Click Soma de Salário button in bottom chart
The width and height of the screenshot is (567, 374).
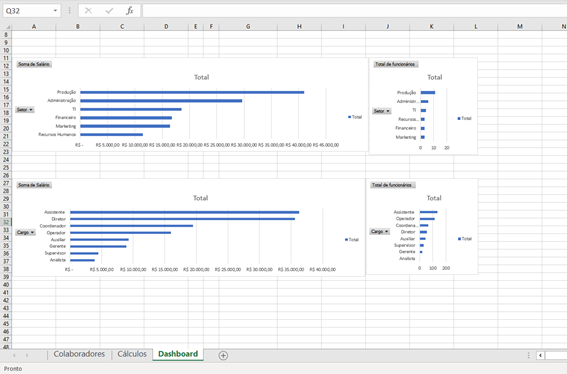tap(34, 185)
